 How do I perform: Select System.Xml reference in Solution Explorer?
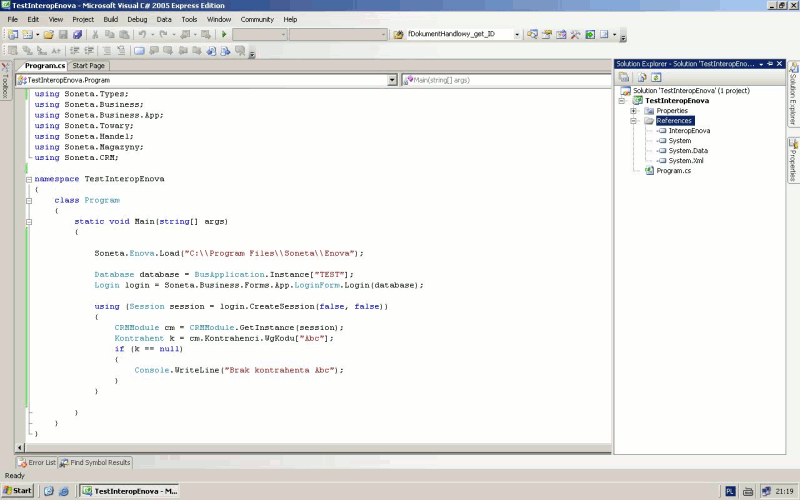(x=686, y=161)
